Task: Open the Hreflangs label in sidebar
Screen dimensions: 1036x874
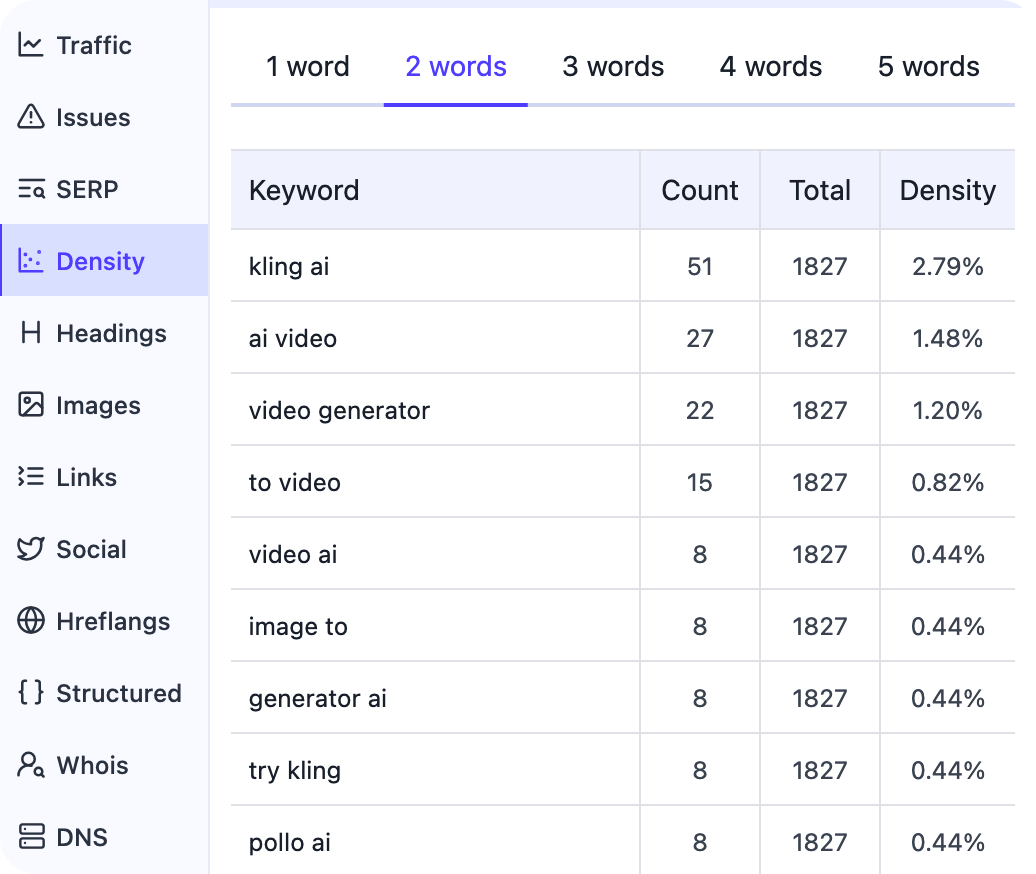Action: [x=113, y=622]
